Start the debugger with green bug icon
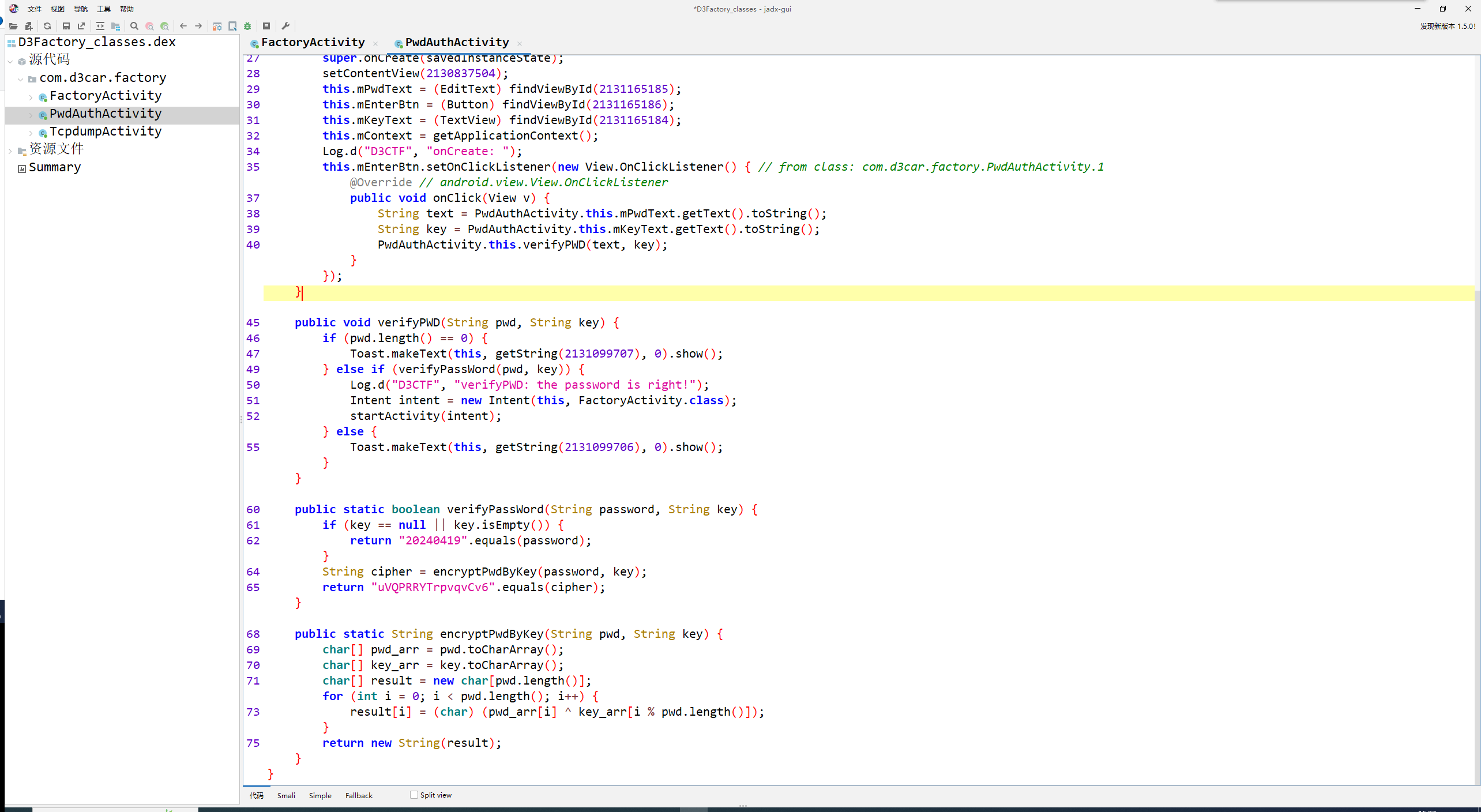 pos(247,26)
